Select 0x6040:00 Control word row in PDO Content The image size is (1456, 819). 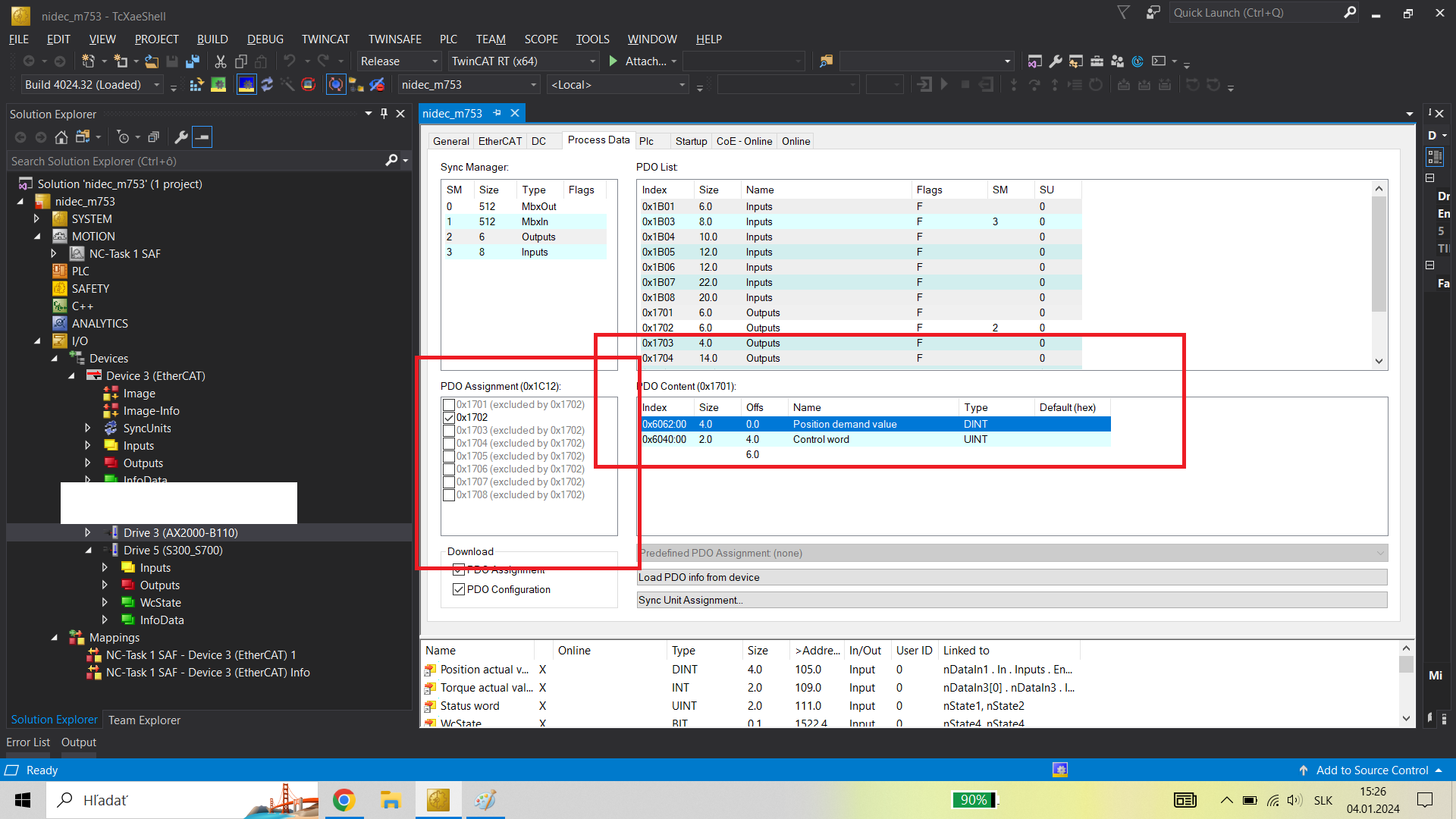tap(875, 440)
